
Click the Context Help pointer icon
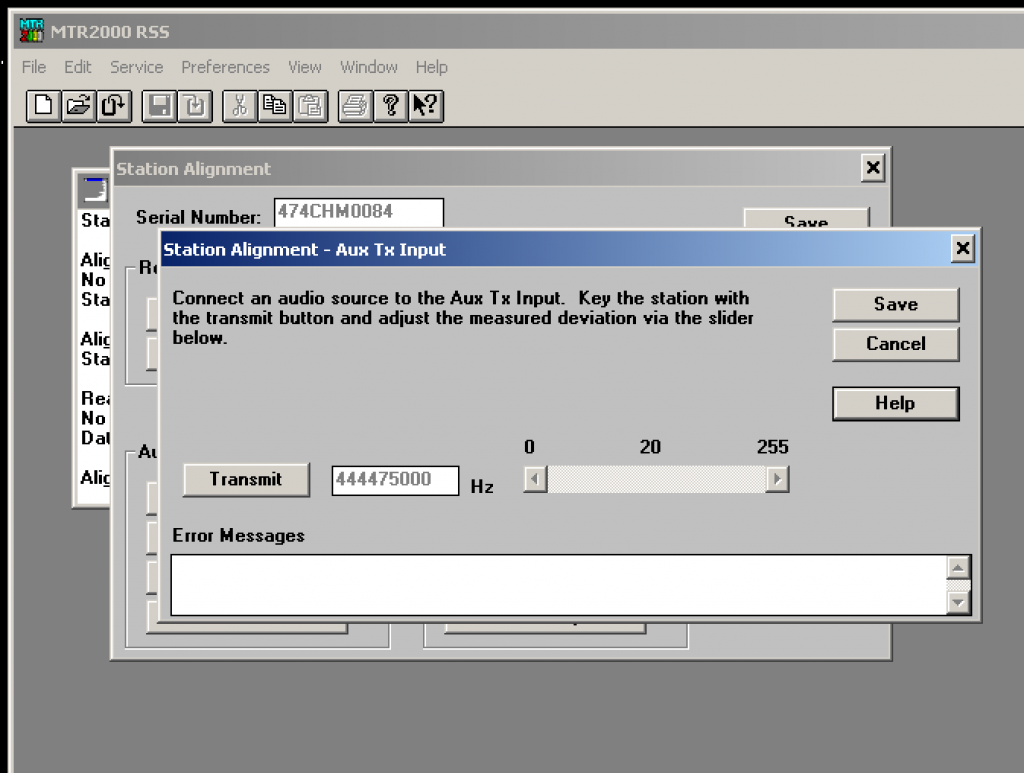[x=426, y=106]
